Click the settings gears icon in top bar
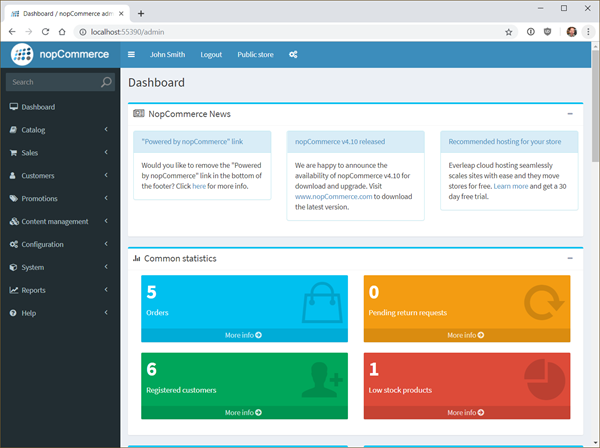This screenshot has height=448, width=600. point(293,54)
